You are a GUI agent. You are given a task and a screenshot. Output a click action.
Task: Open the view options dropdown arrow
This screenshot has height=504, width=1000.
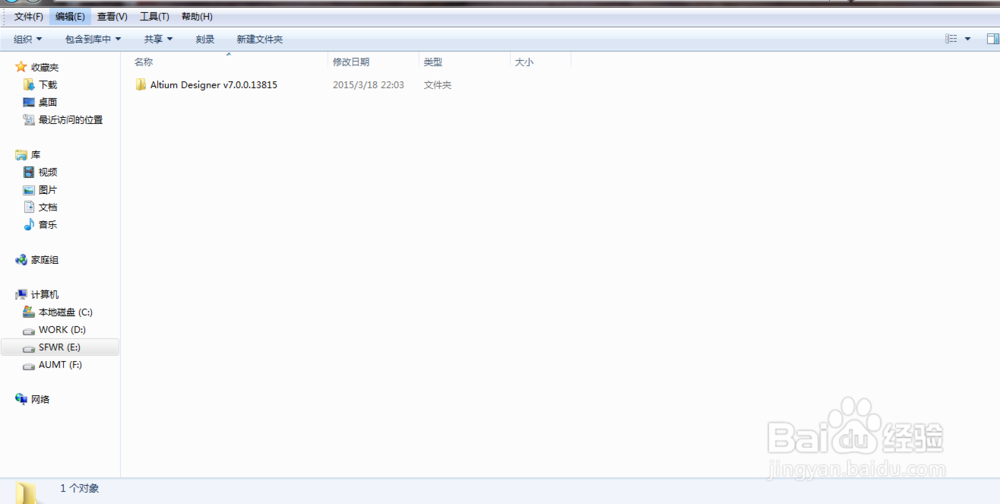(967, 39)
